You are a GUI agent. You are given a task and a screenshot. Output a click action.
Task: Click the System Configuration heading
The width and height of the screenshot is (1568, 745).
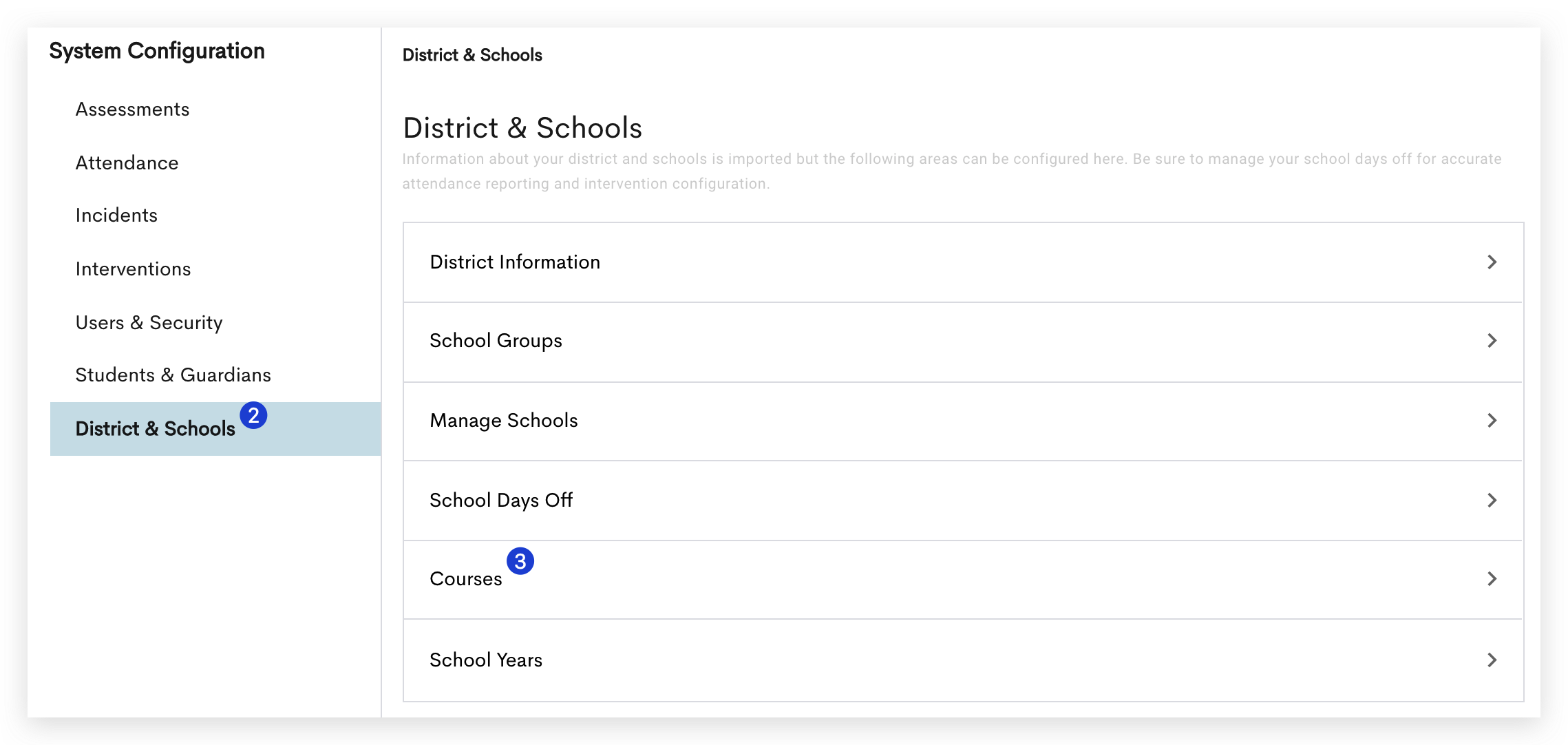157,51
